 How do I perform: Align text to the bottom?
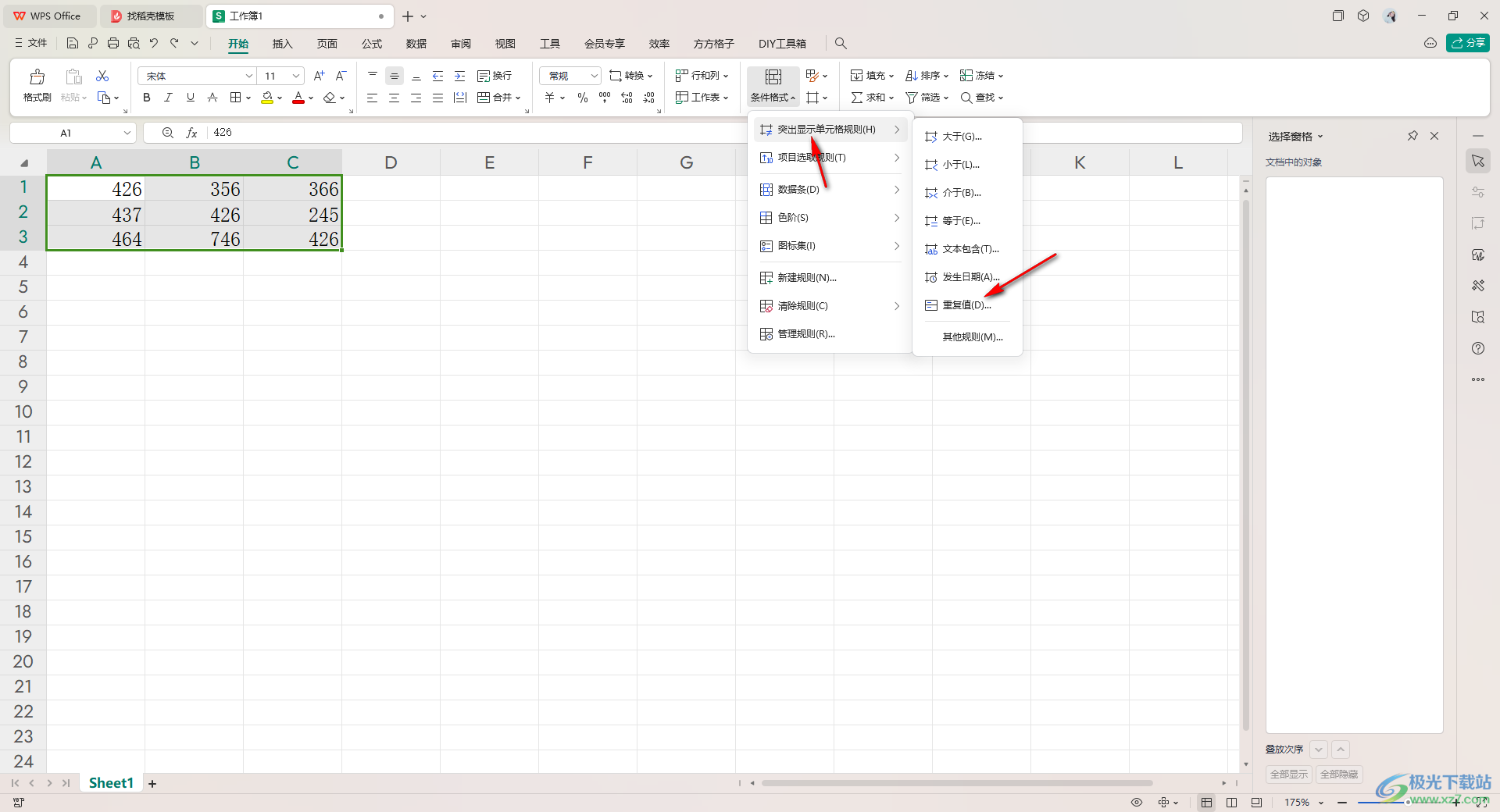(x=416, y=76)
